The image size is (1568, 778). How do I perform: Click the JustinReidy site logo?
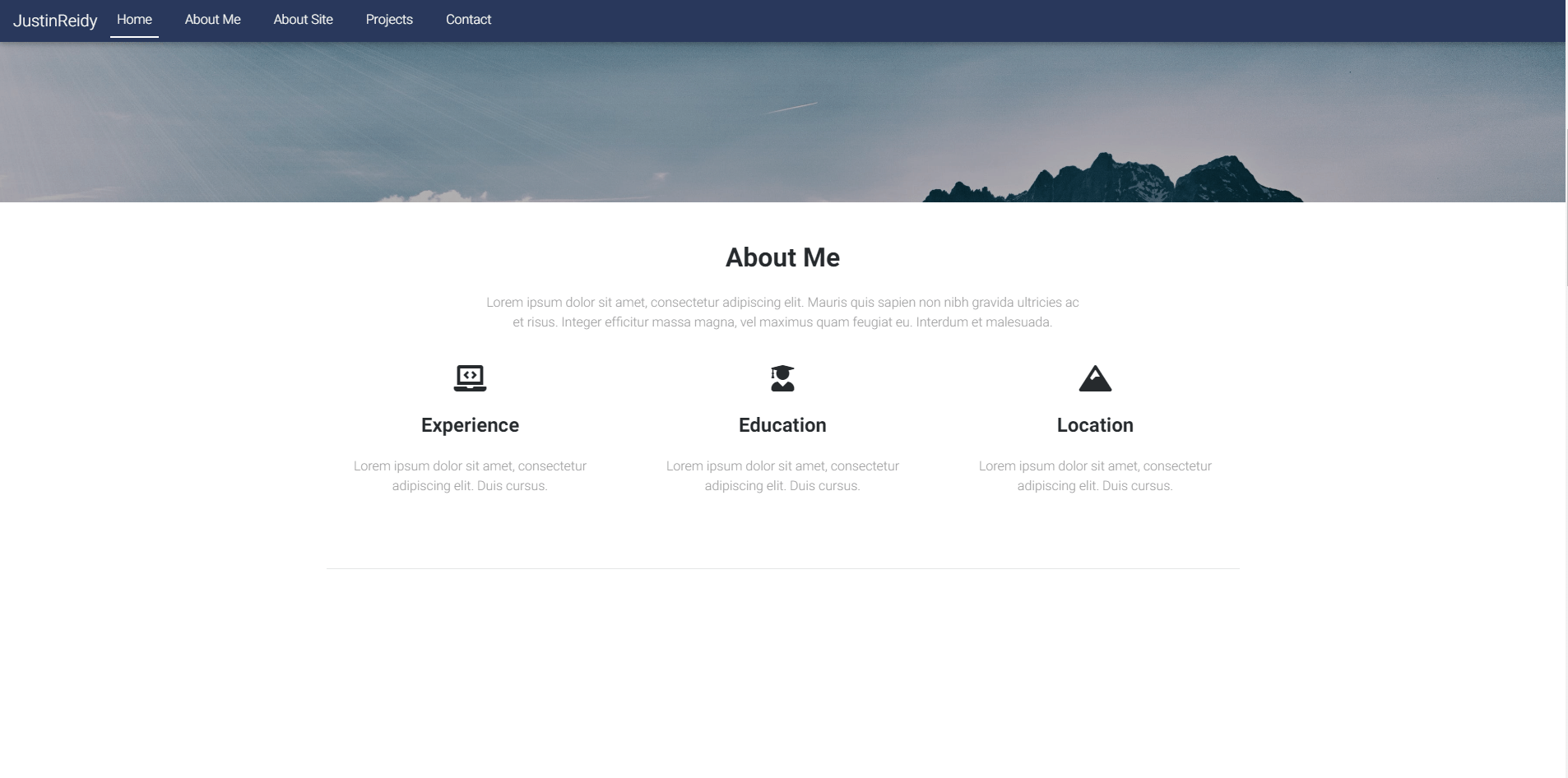pyautogui.click(x=54, y=21)
